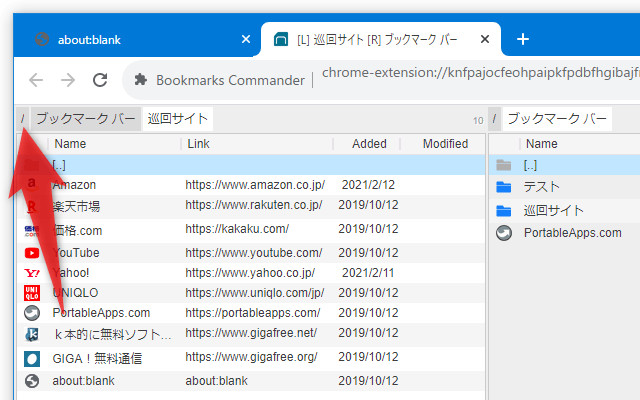Select the 楽天市場 bookmark name
Viewport: 640px width, 400px height.
pos(76,207)
